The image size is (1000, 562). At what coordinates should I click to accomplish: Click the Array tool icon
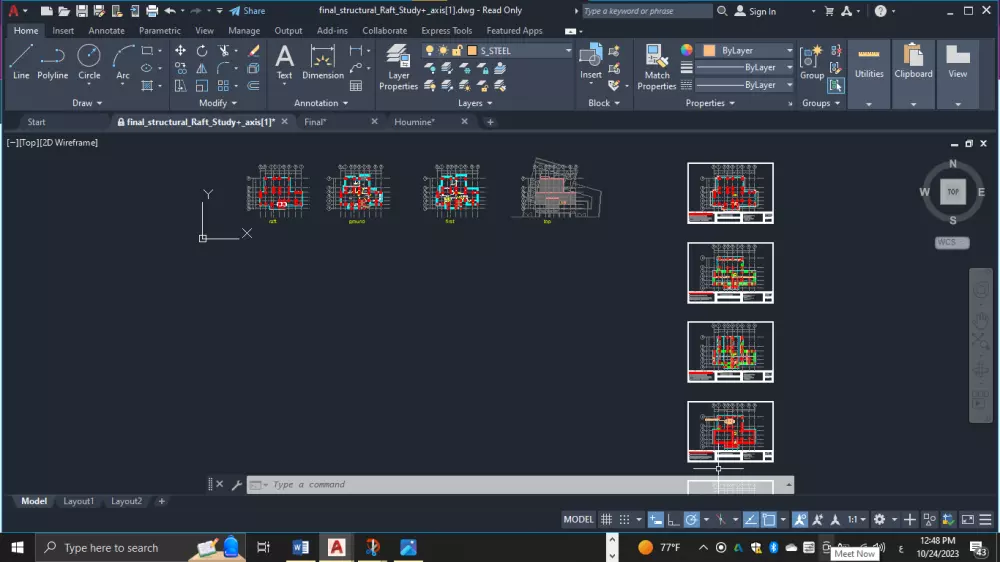[223, 85]
